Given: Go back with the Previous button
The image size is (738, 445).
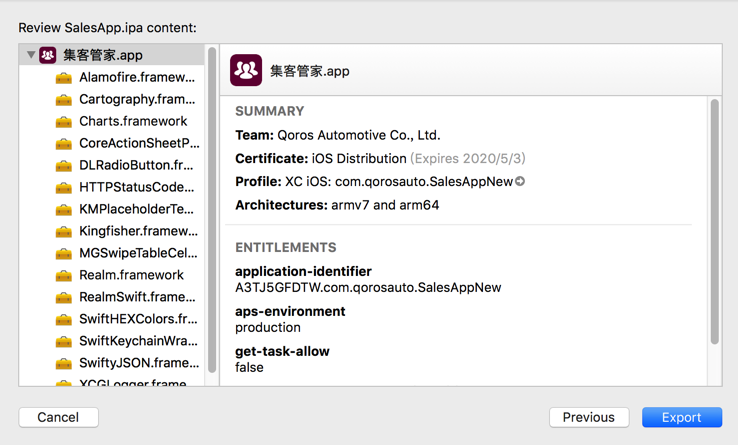Looking at the screenshot, I should (588, 417).
